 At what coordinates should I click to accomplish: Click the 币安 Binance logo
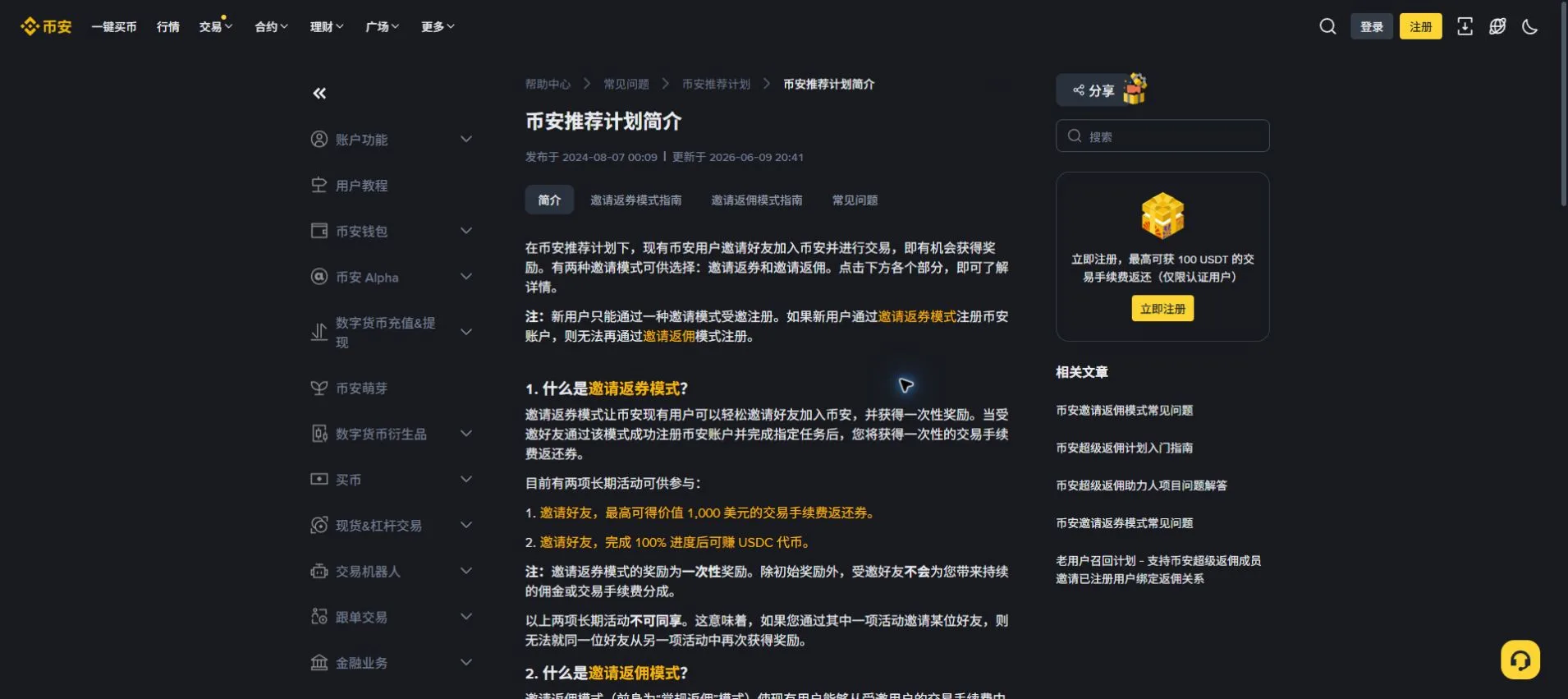coord(46,26)
